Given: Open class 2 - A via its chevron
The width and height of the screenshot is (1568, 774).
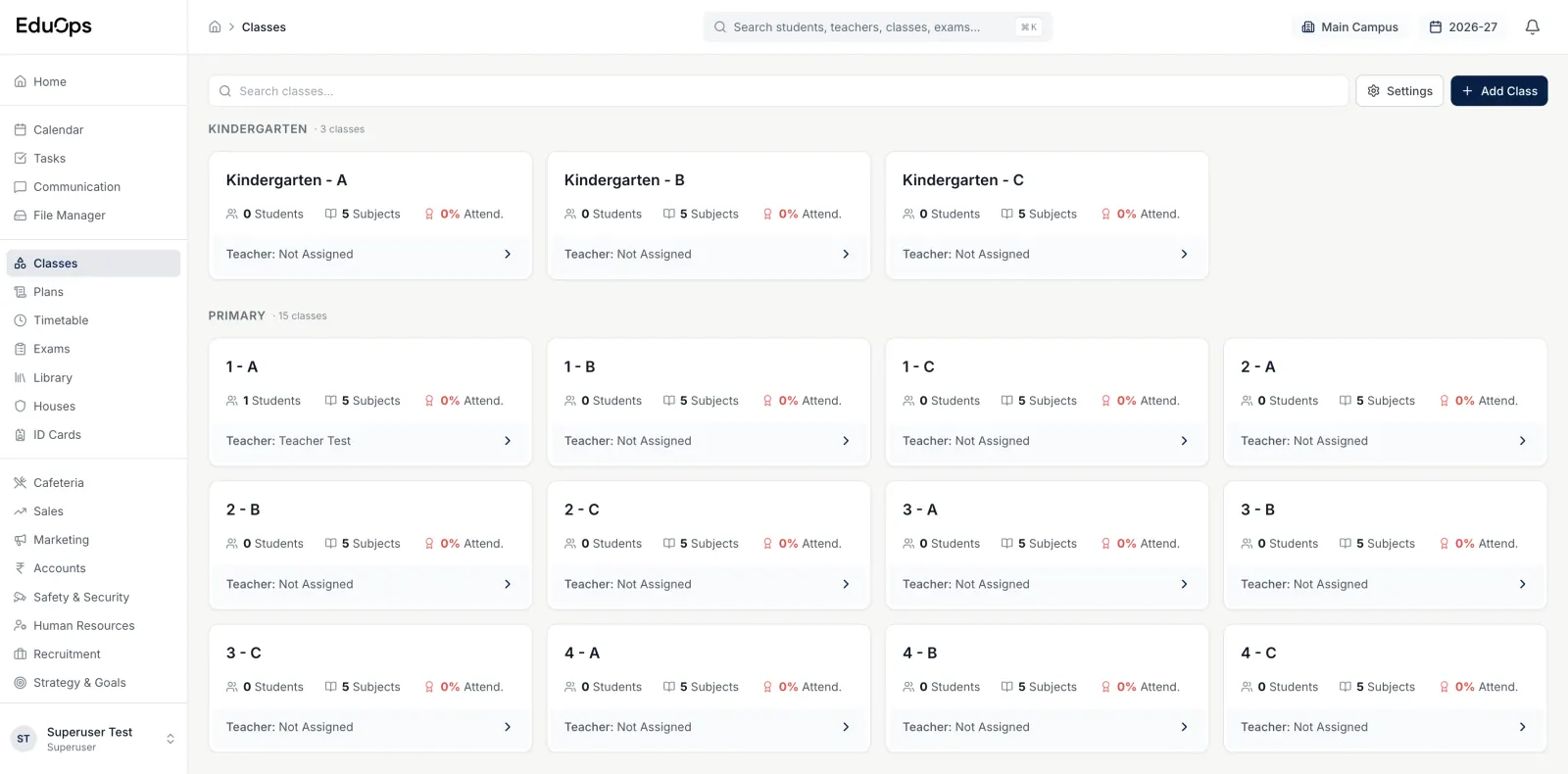Looking at the screenshot, I should tap(1522, 441).
